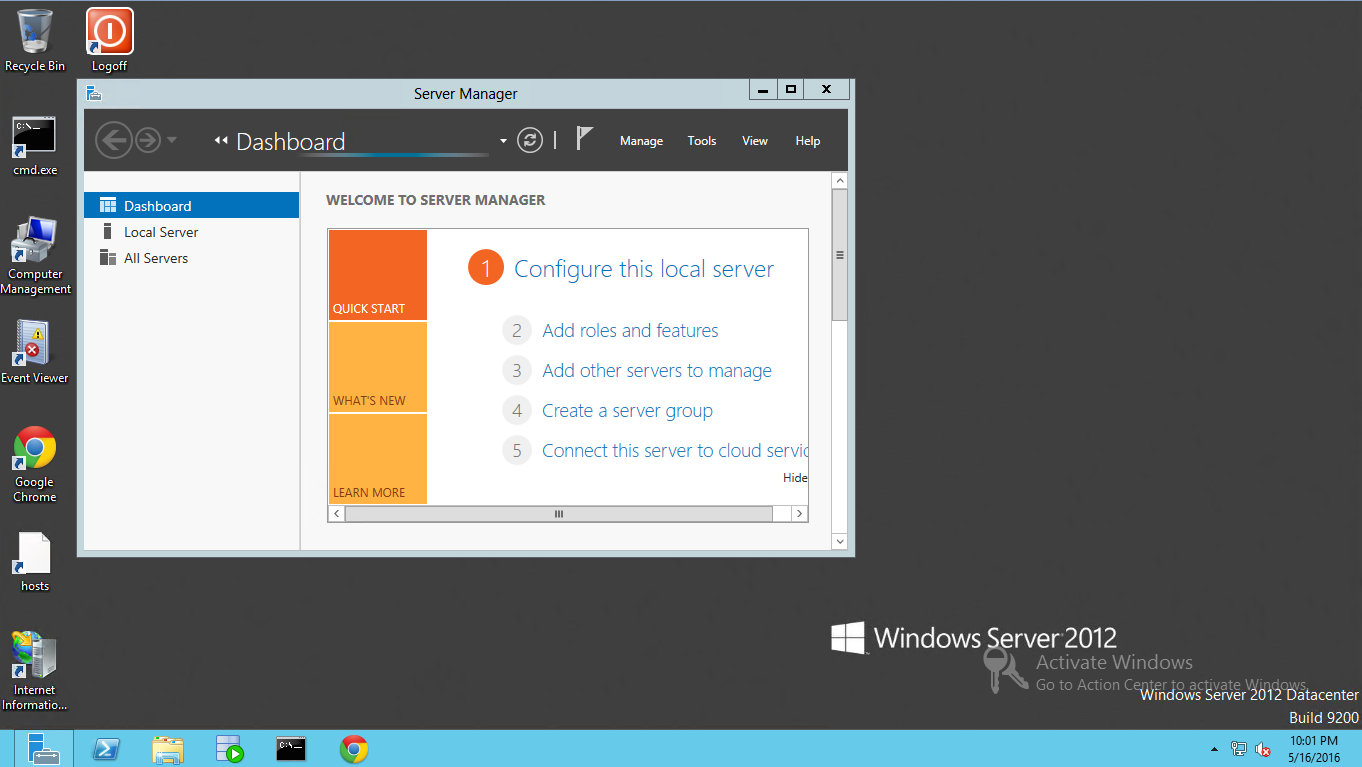This screenshot has width=1362, height=767.
Task: Open the notifications flag
Action: pos(585,139)
